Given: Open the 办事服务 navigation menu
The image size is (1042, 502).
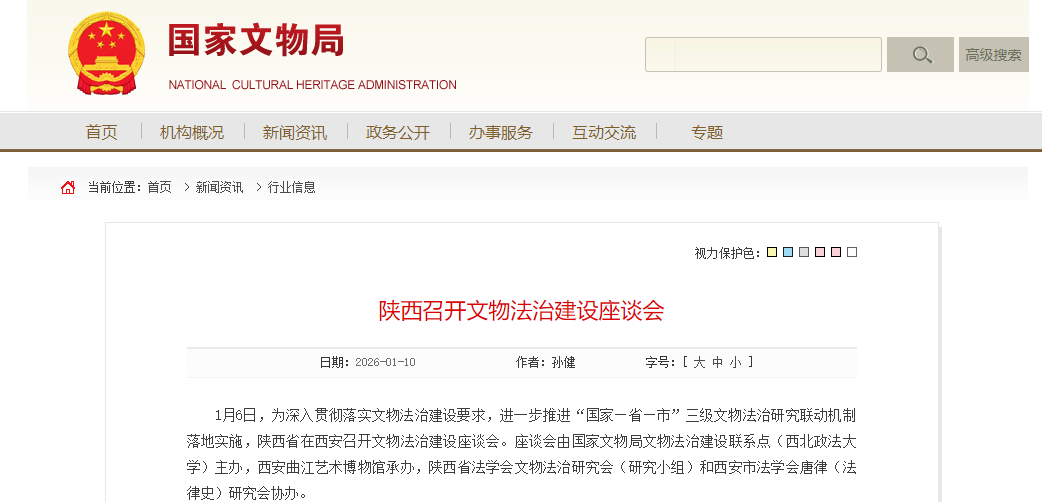Looking at the screenshot, I should click(x=501, y=132).
